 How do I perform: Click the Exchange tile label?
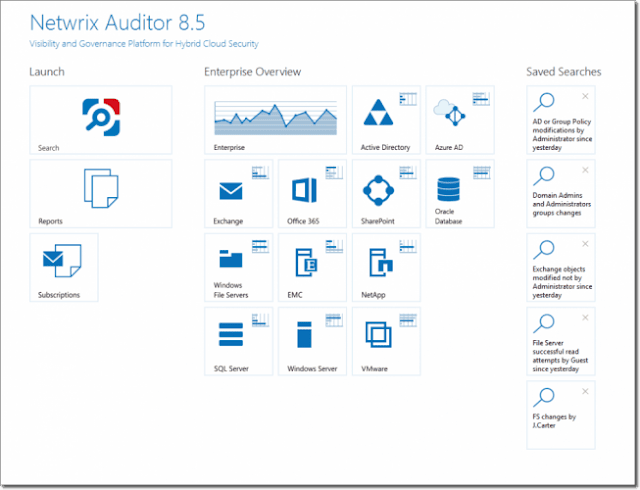pos(228,221)
